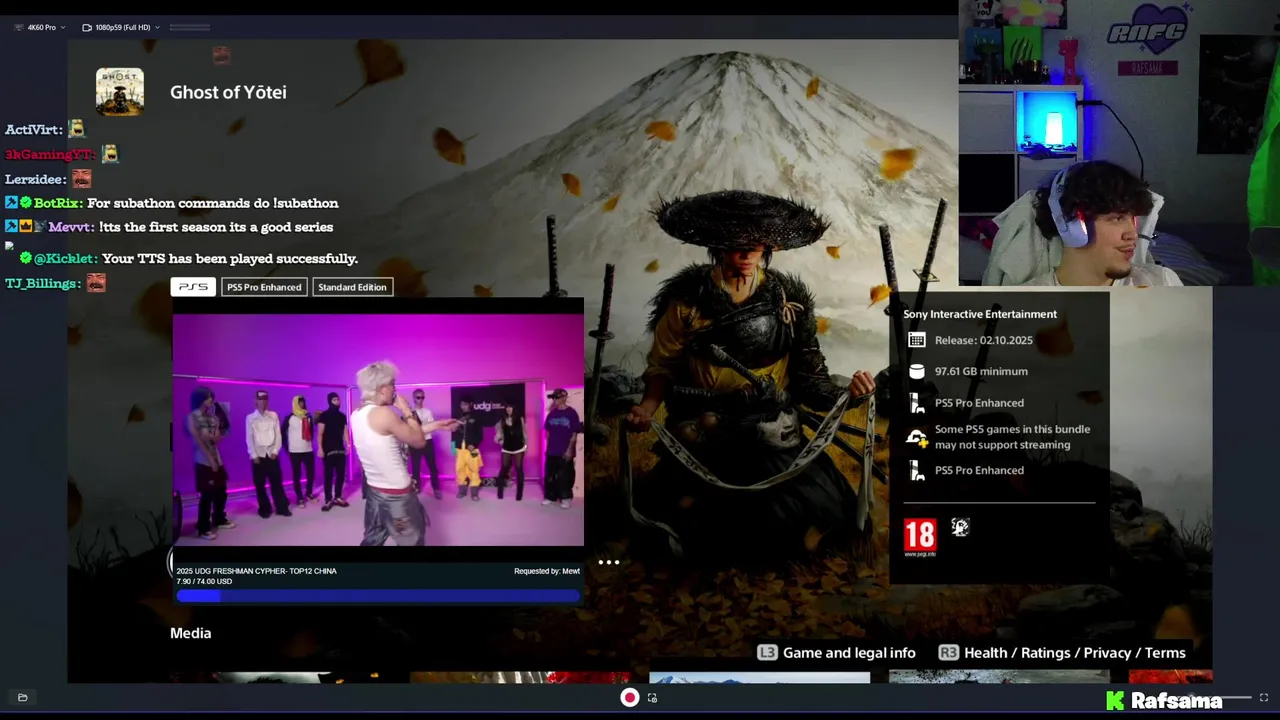Click Mevvt's '!tts the first season' message
This screenshot has width=1280, height=720.
tap(216, 227)
